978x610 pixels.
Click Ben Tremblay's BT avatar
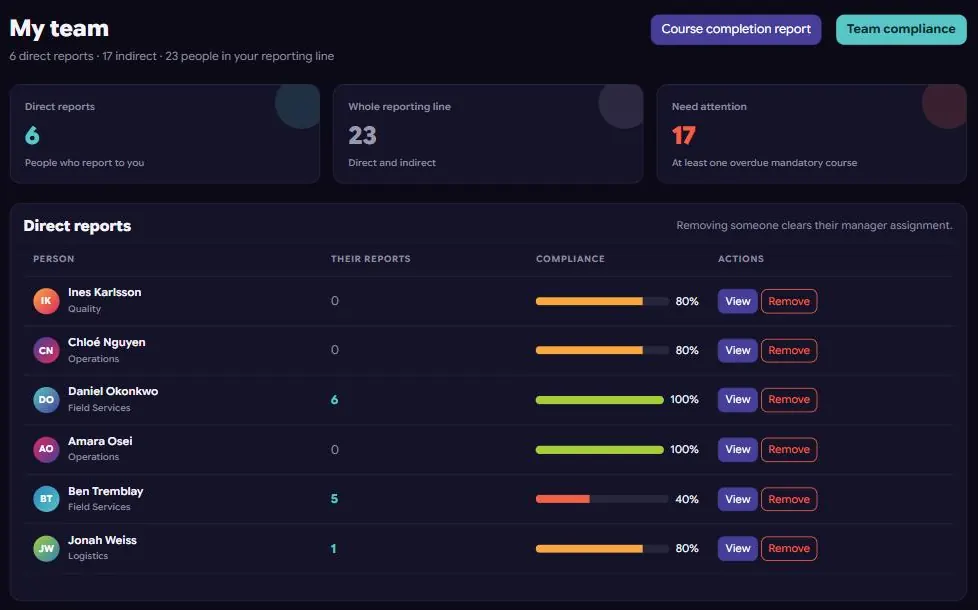(x=46, y=499)
